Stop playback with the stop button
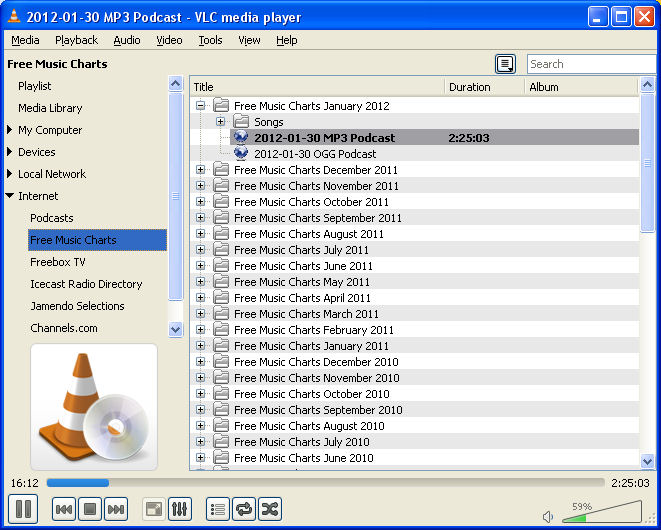 tap(89, 510)
